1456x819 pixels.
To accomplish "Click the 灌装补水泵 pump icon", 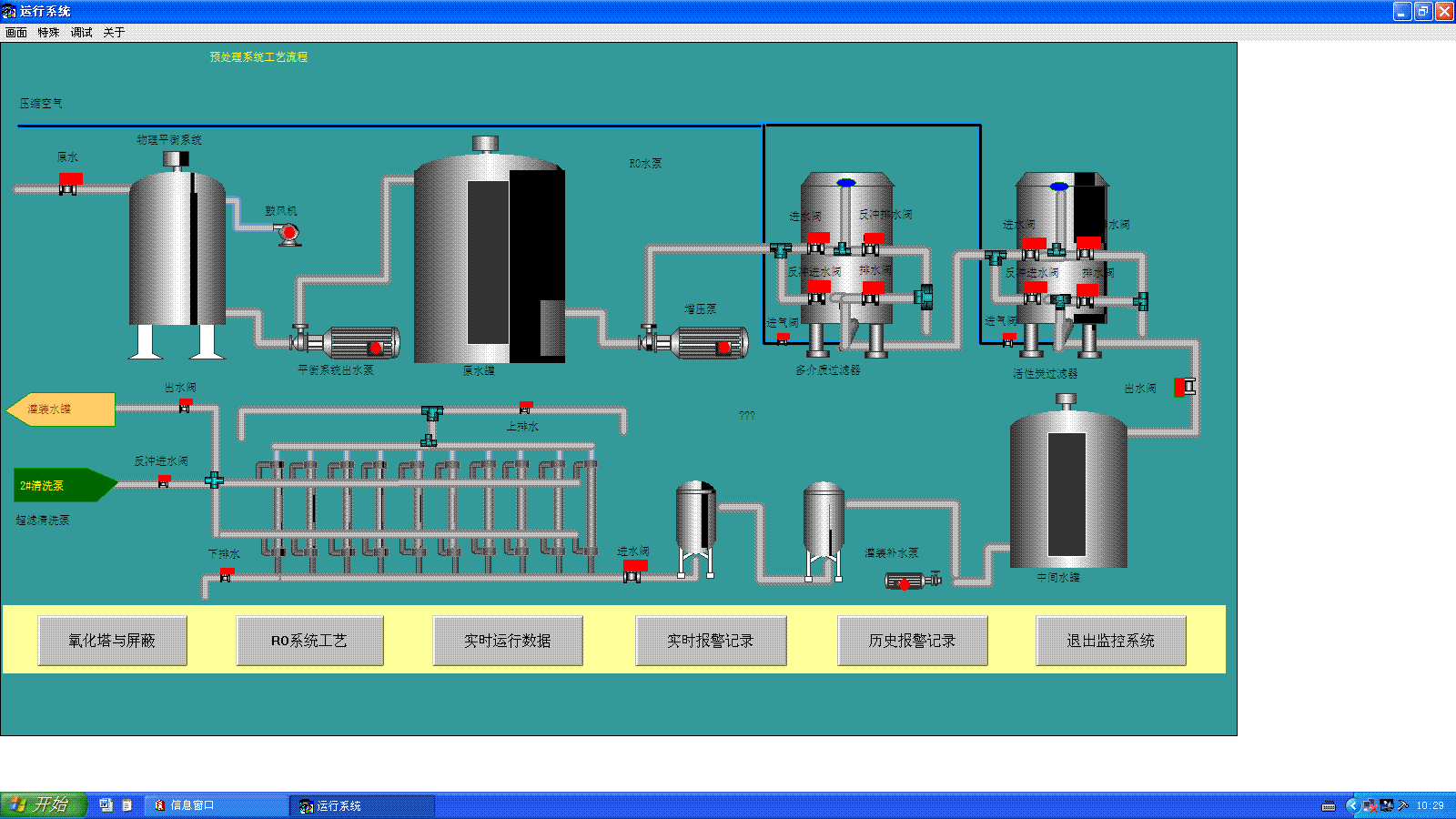I will 909,581.
